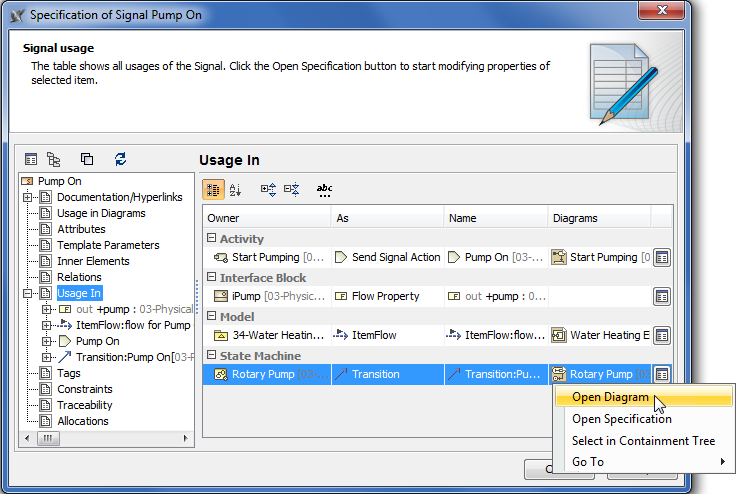Expand the Documentation/Hyperlinks tree node

[28, 197]
